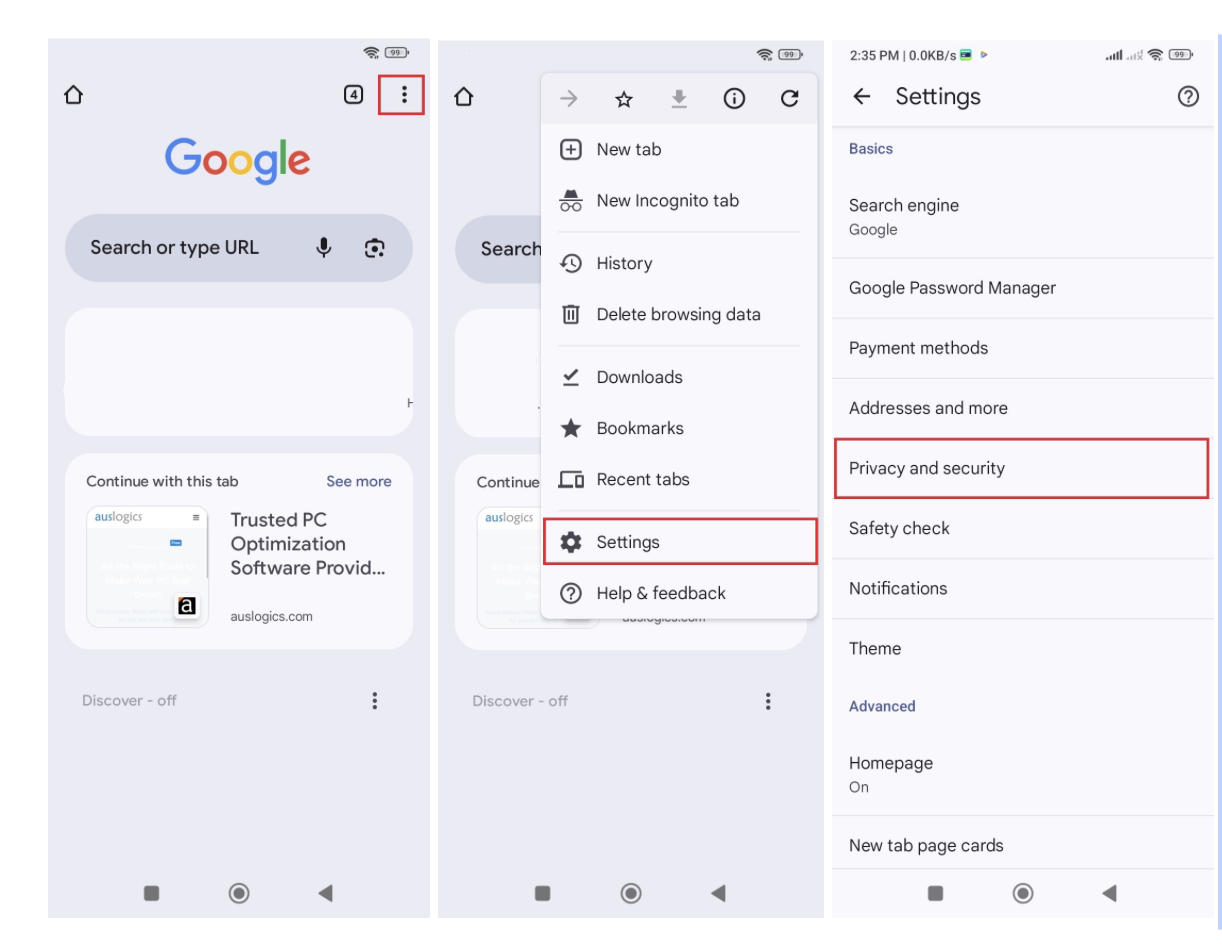The image size is (1222, 948).
Task: Tap the forward navigation arrow
Action: [569, 99]
